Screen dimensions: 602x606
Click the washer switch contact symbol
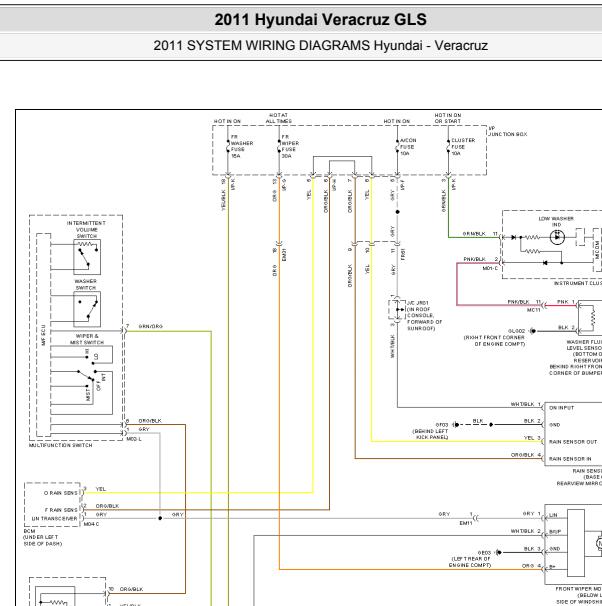click(87, 309)
